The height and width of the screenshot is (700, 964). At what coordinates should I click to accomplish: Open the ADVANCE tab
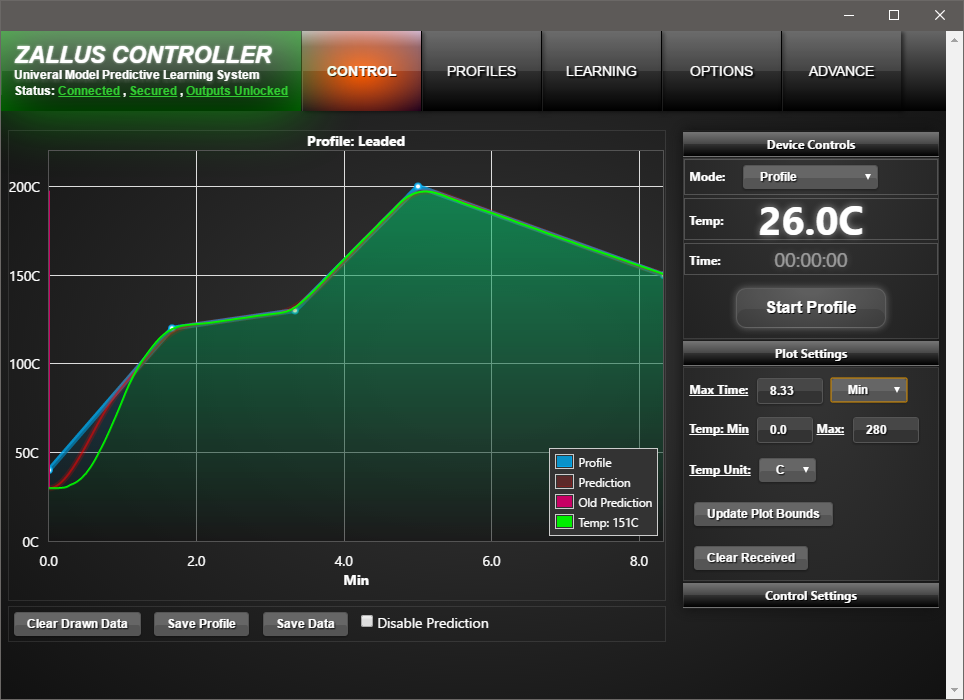[x=841, y=71]
